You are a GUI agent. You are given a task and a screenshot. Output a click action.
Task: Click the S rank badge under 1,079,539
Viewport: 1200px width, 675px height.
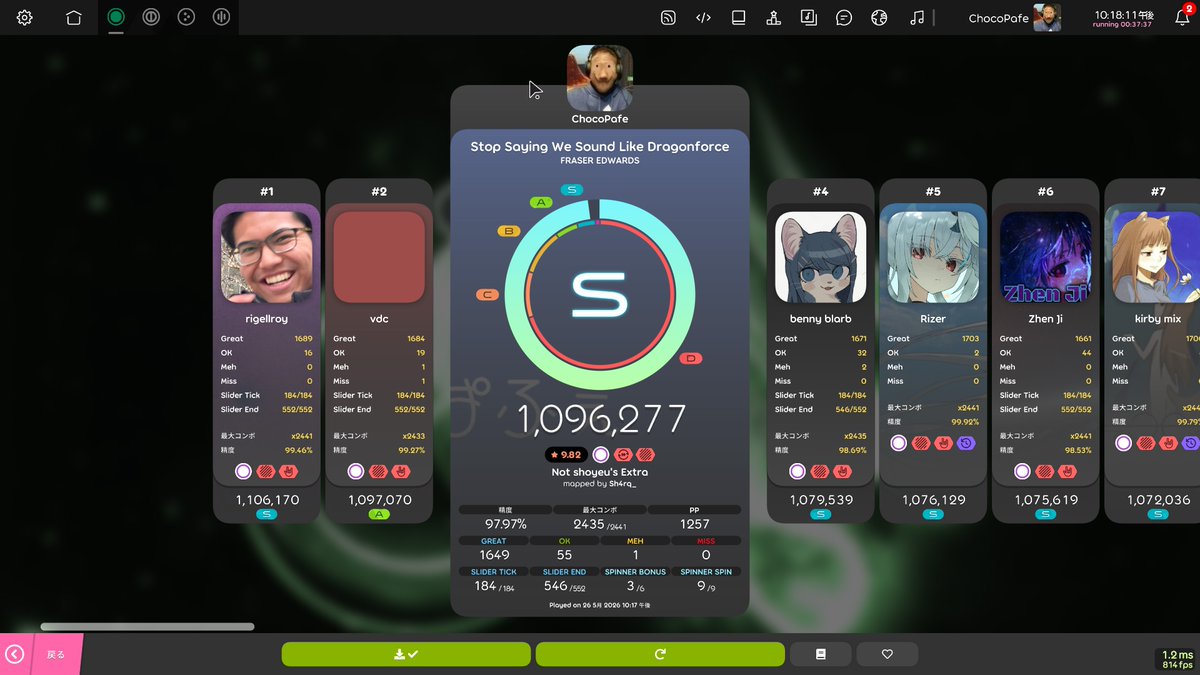(x=821, y=514)
